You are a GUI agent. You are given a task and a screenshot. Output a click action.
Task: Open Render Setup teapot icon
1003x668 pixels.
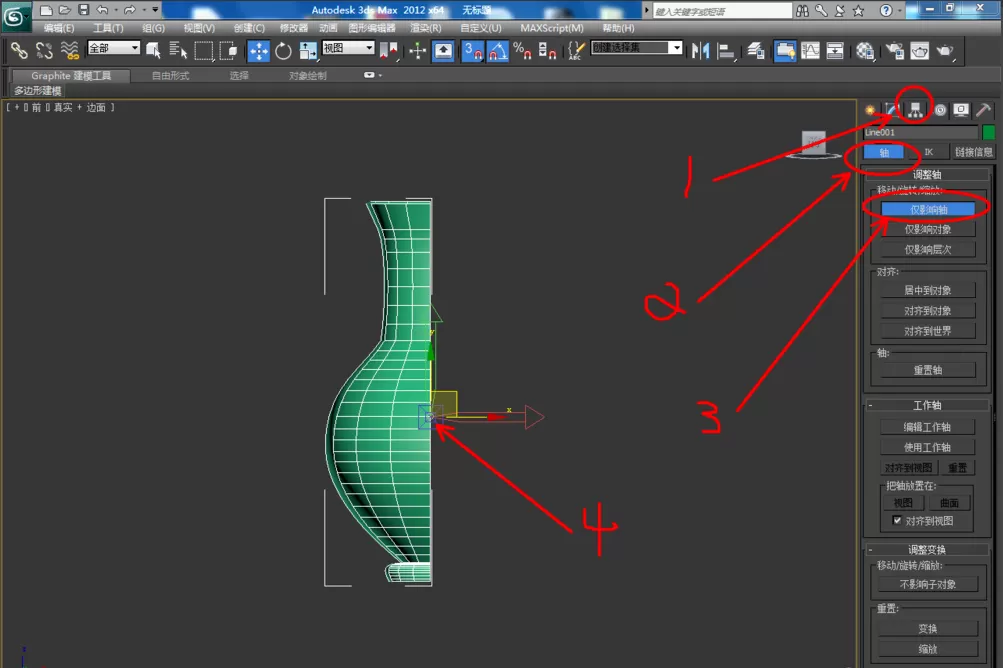pyautogui.click(x=894, y=51)
